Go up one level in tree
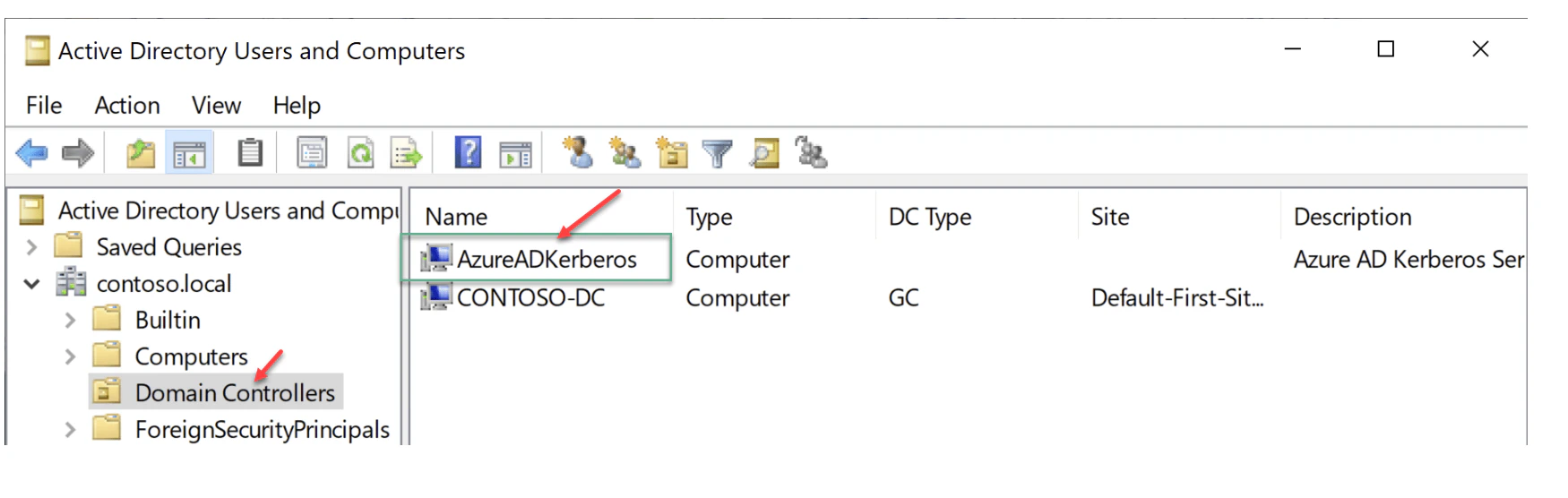Screen dimensions: 1568x498 140,153
